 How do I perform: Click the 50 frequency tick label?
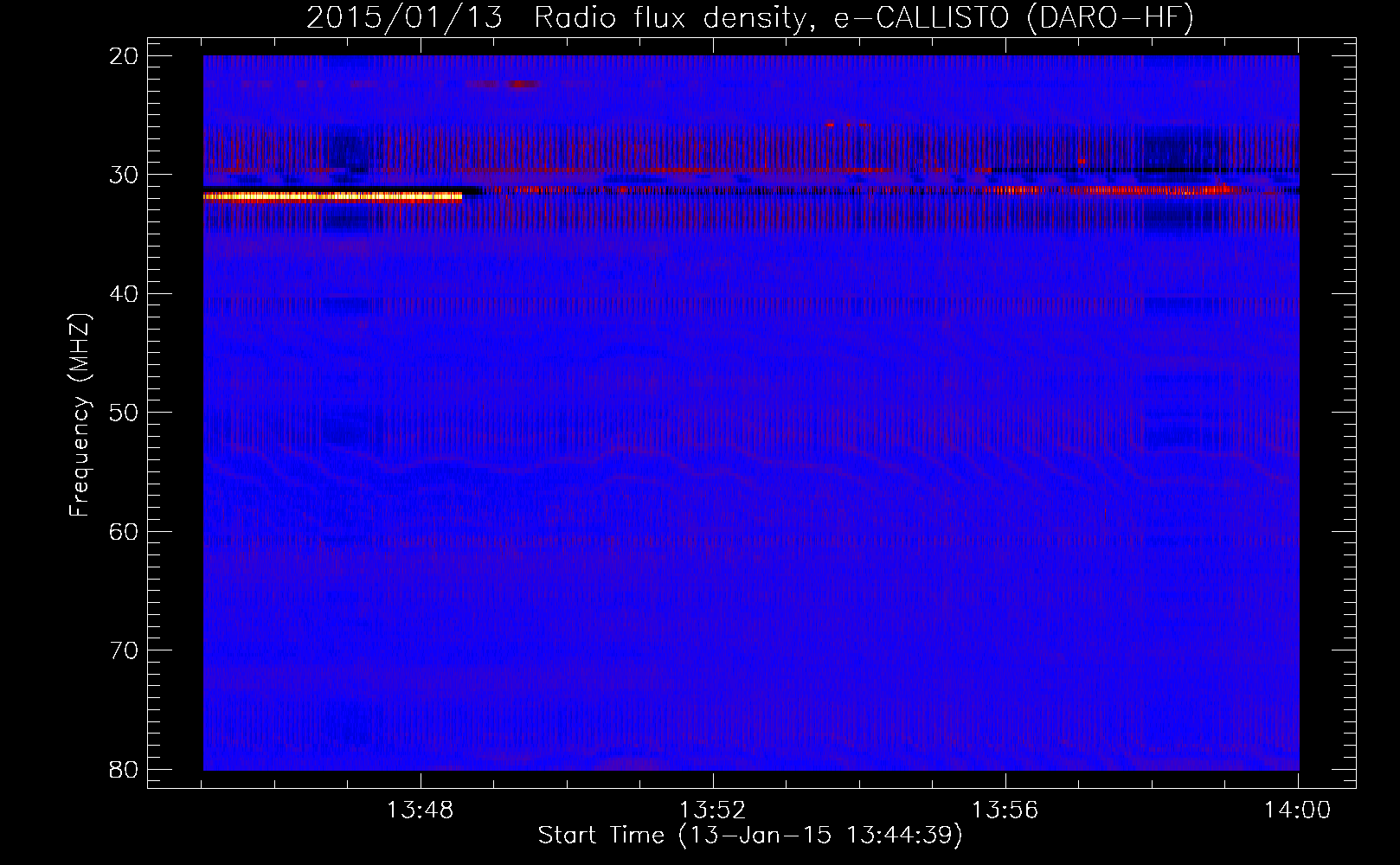click(125, 413)
